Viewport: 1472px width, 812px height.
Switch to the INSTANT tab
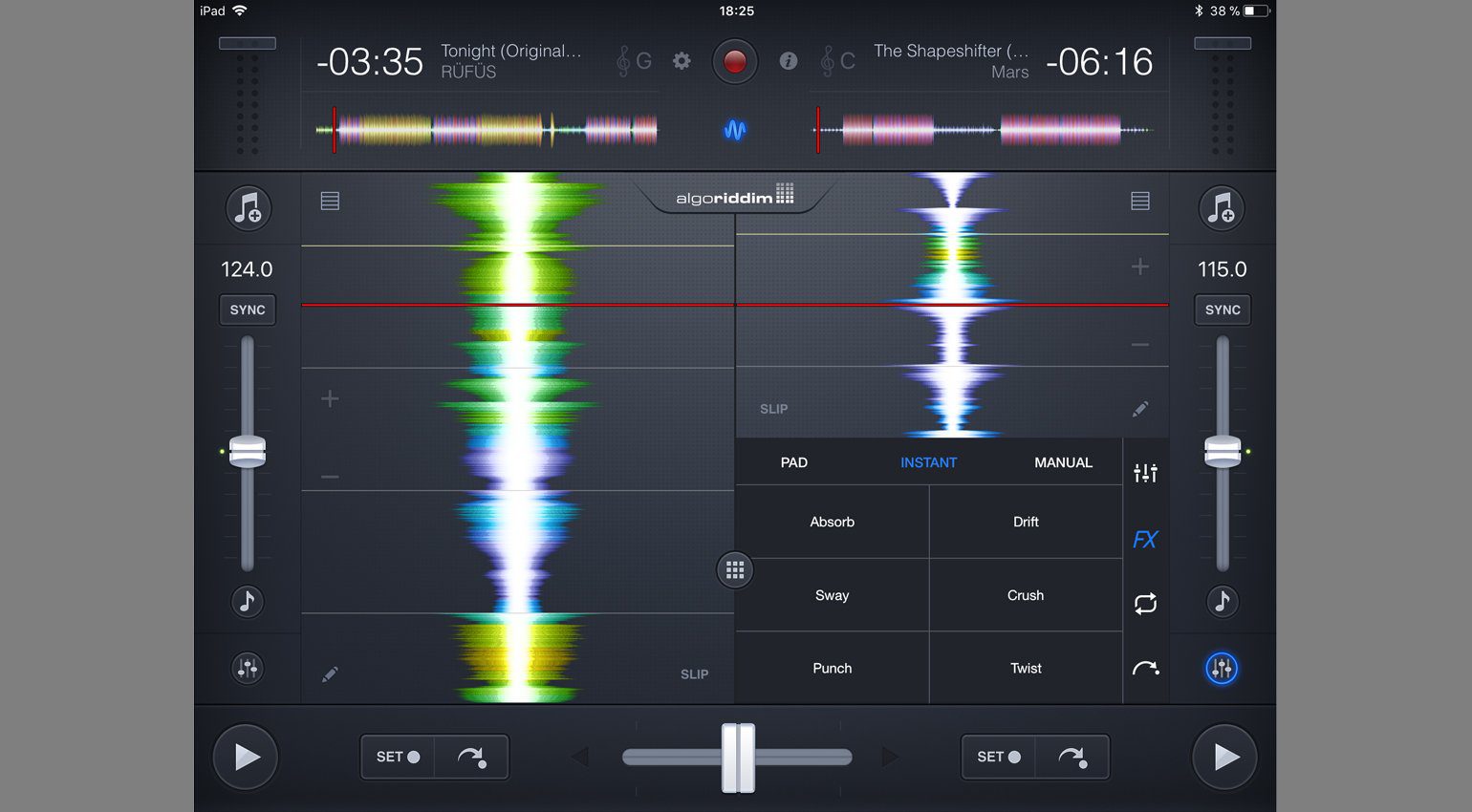point(928,462)
